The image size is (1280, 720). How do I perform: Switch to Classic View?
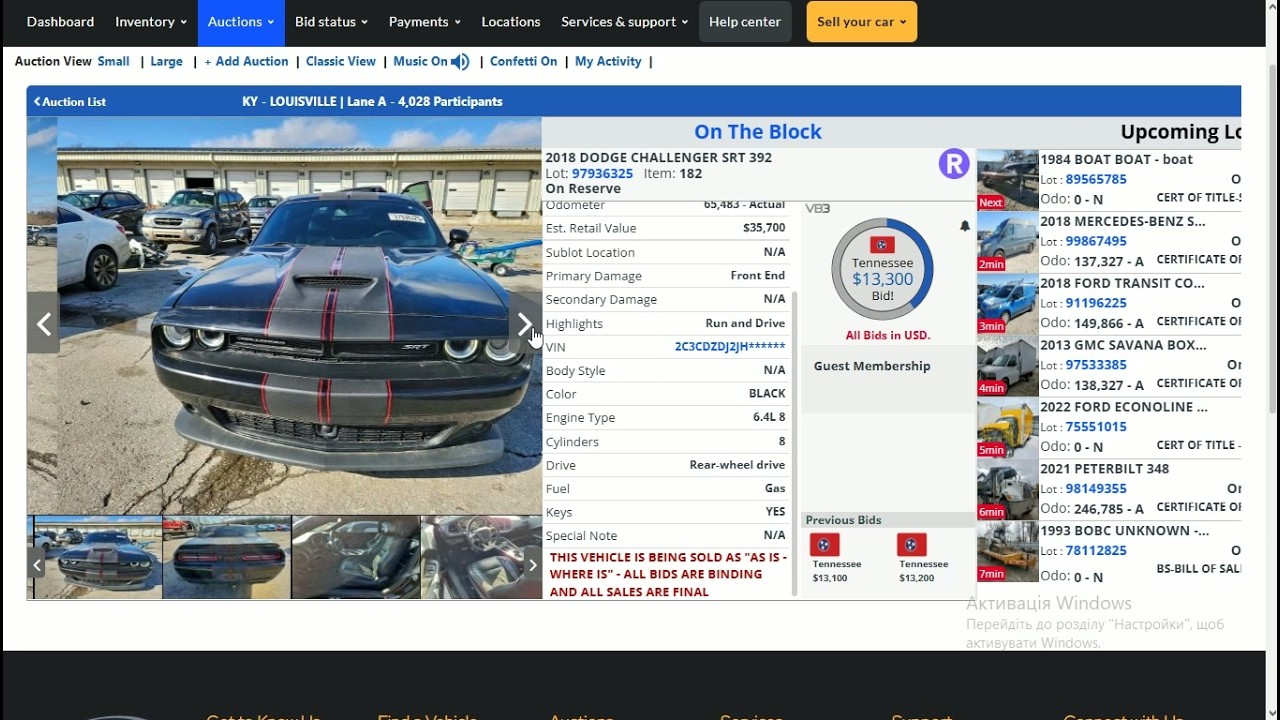coord(341,61)
